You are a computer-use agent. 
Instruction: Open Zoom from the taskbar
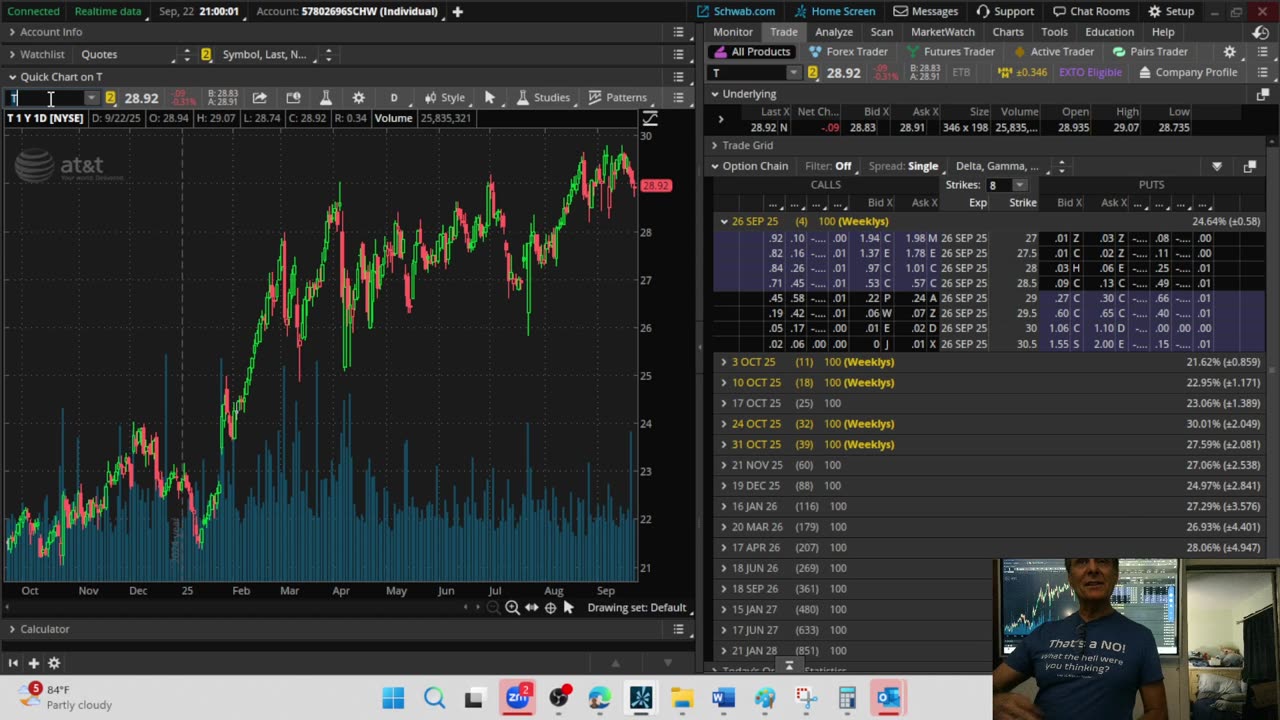pos(517,697)
